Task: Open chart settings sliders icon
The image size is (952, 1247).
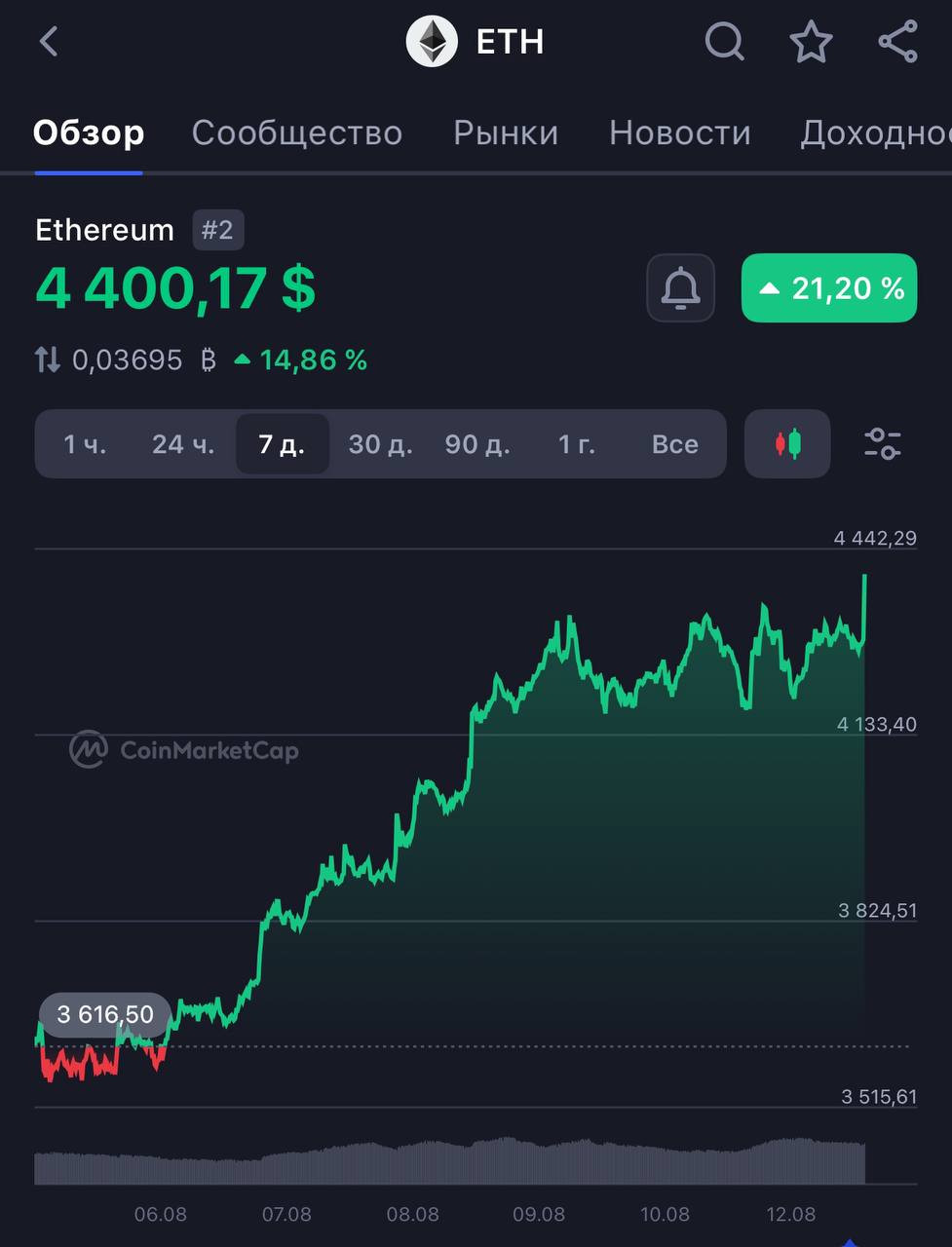Action: coord(883,444)
